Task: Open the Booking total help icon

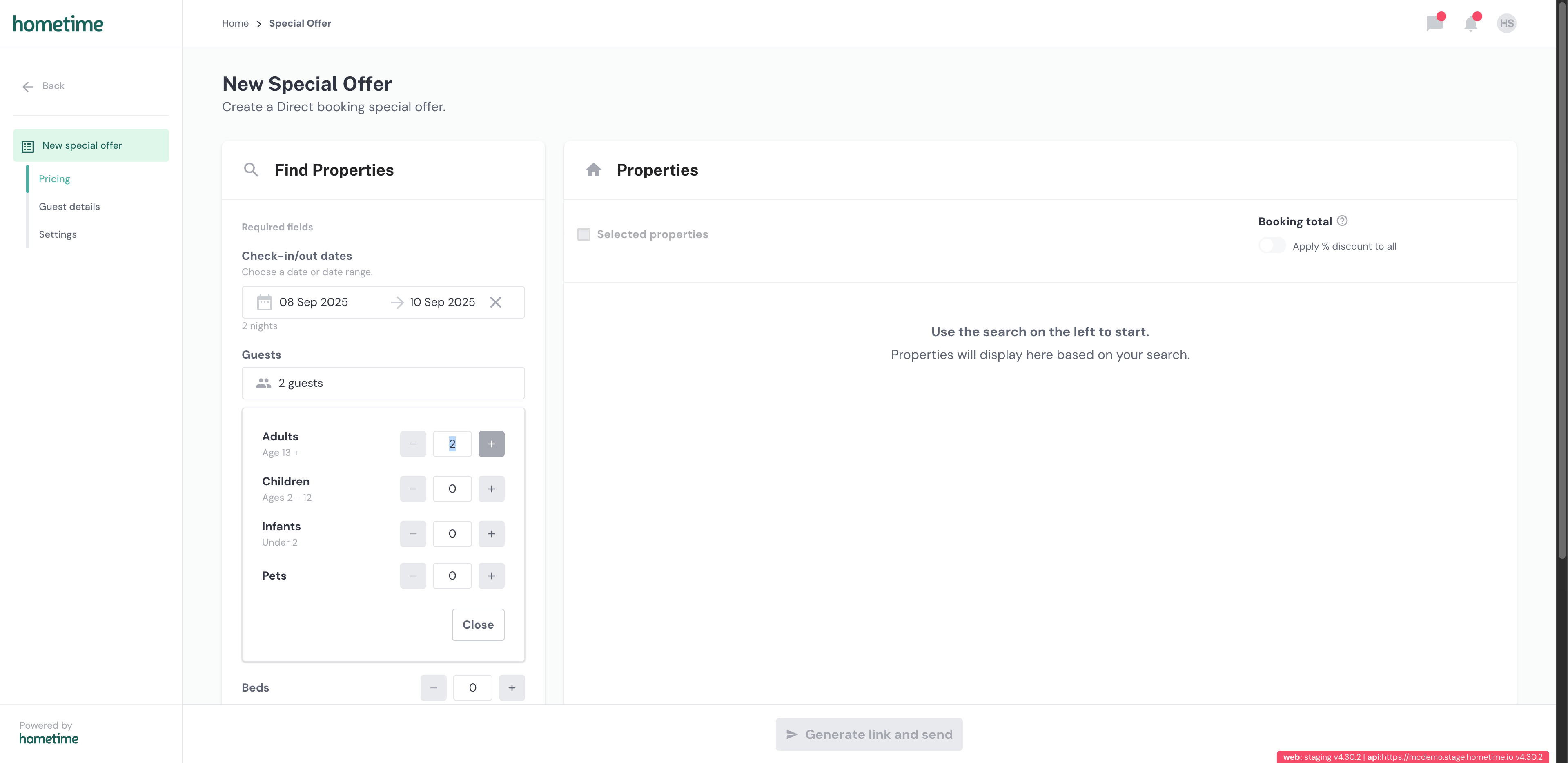Action: click(1341, 221)
